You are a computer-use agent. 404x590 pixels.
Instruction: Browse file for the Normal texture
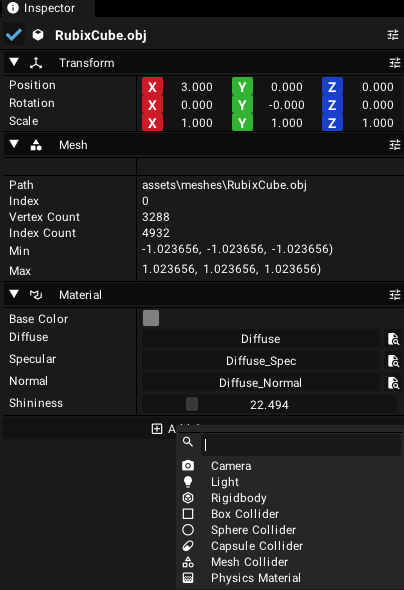point(393,383)
